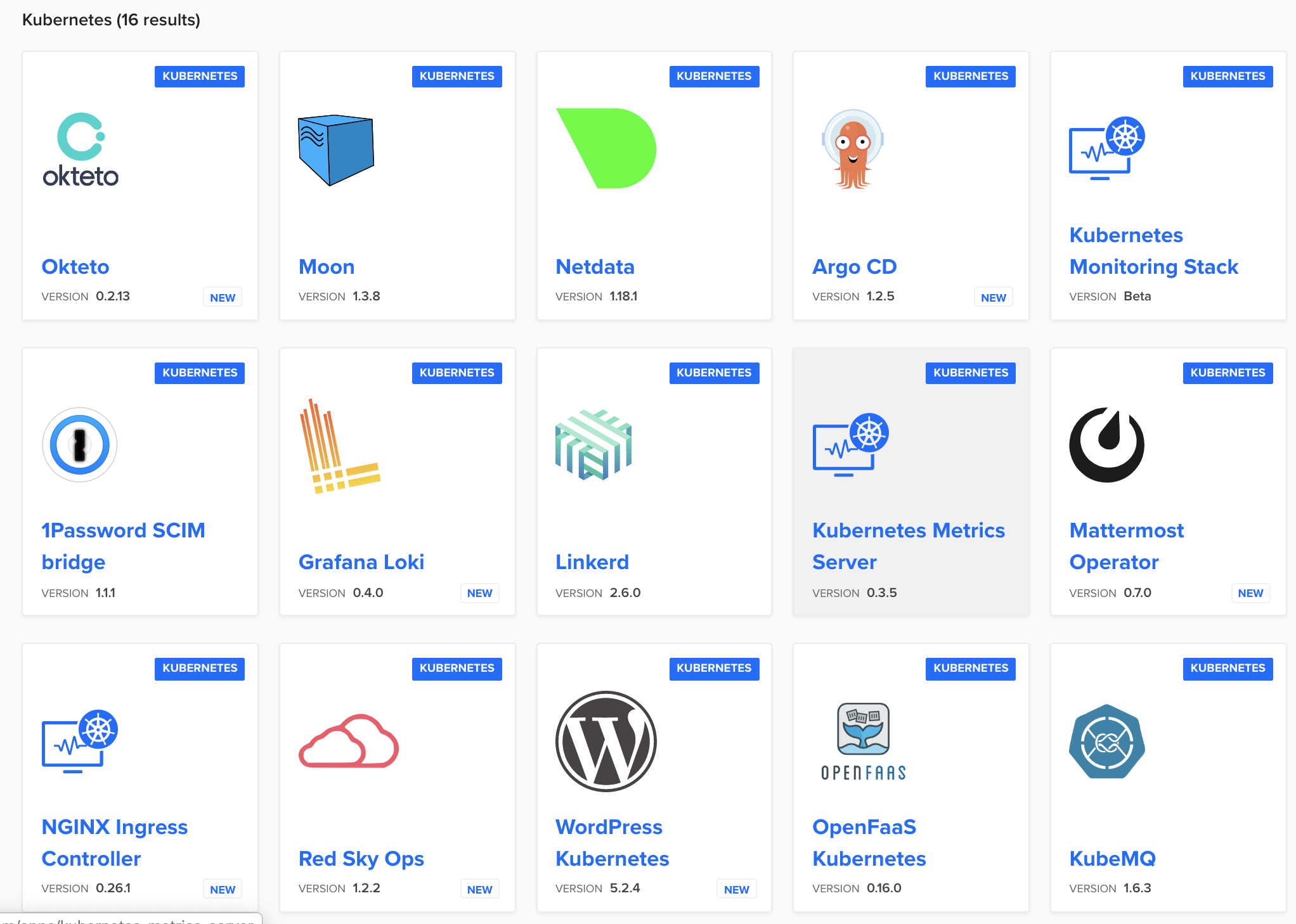Click the Red Sky Ops cloud icon
This screenshot has height=924, width=1296.
[349, 741]
